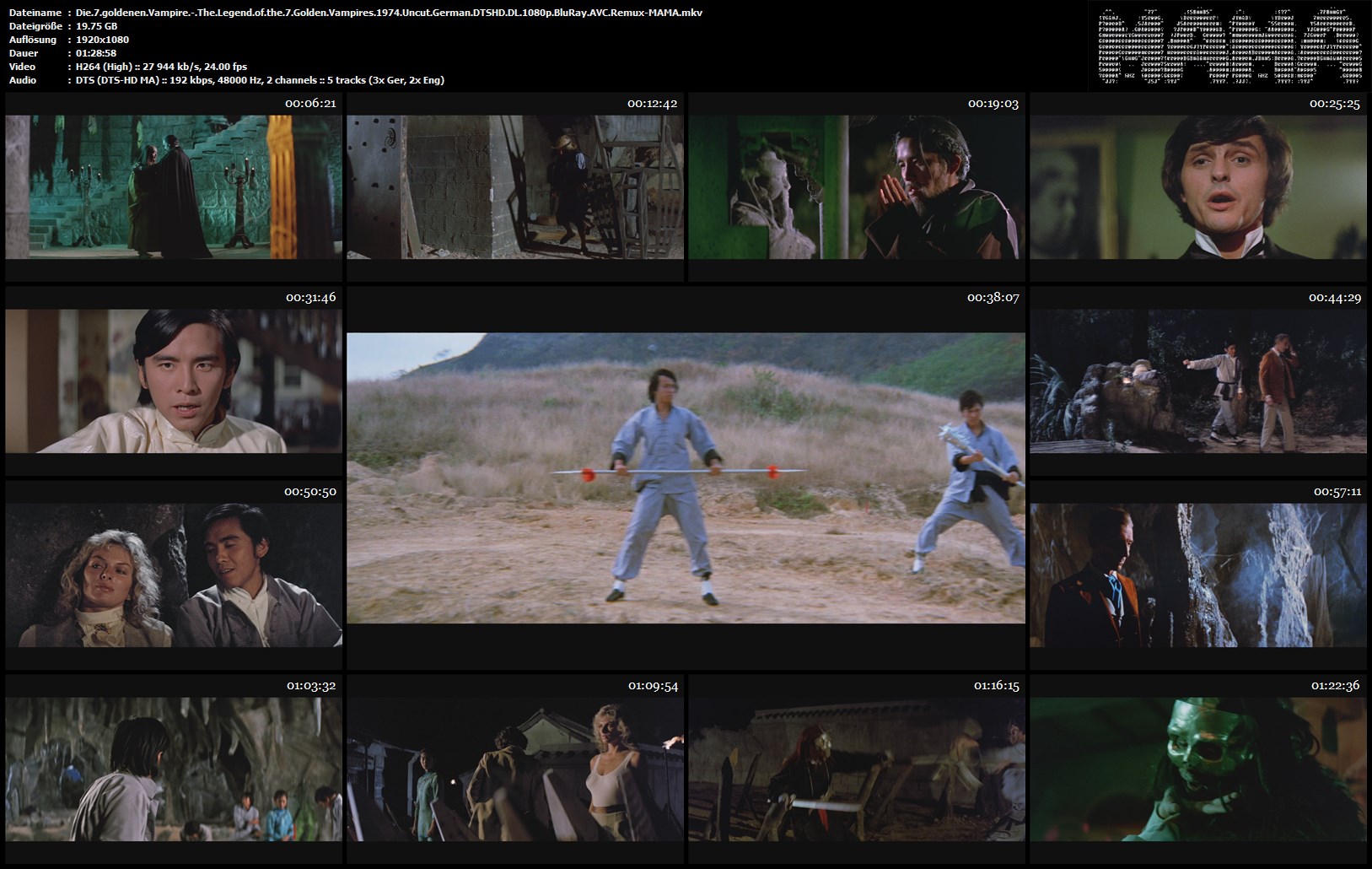
Task: Click the "Dauer" label
Action: pos(23,53)
